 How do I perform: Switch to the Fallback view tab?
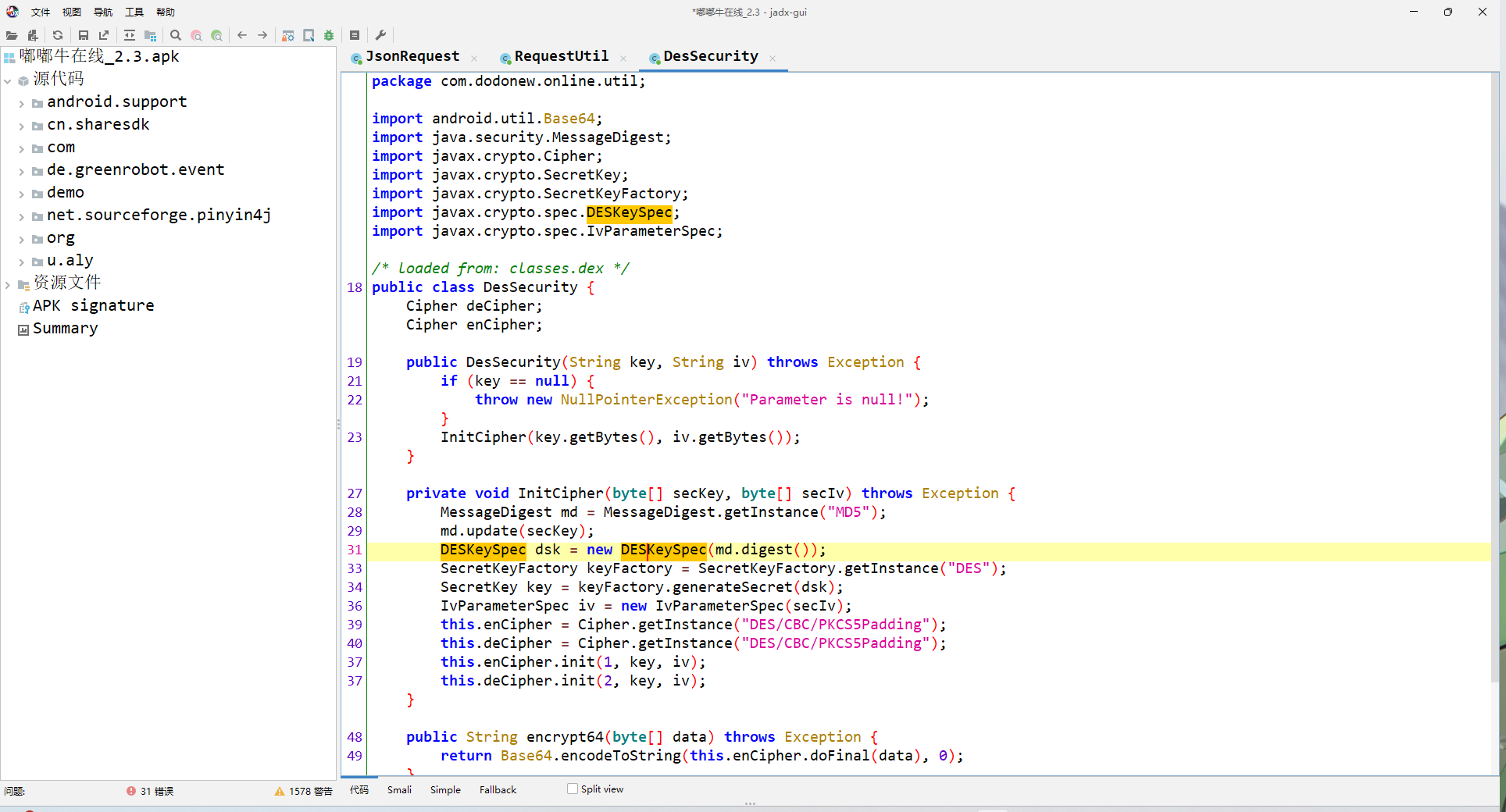tap(498, 789)
